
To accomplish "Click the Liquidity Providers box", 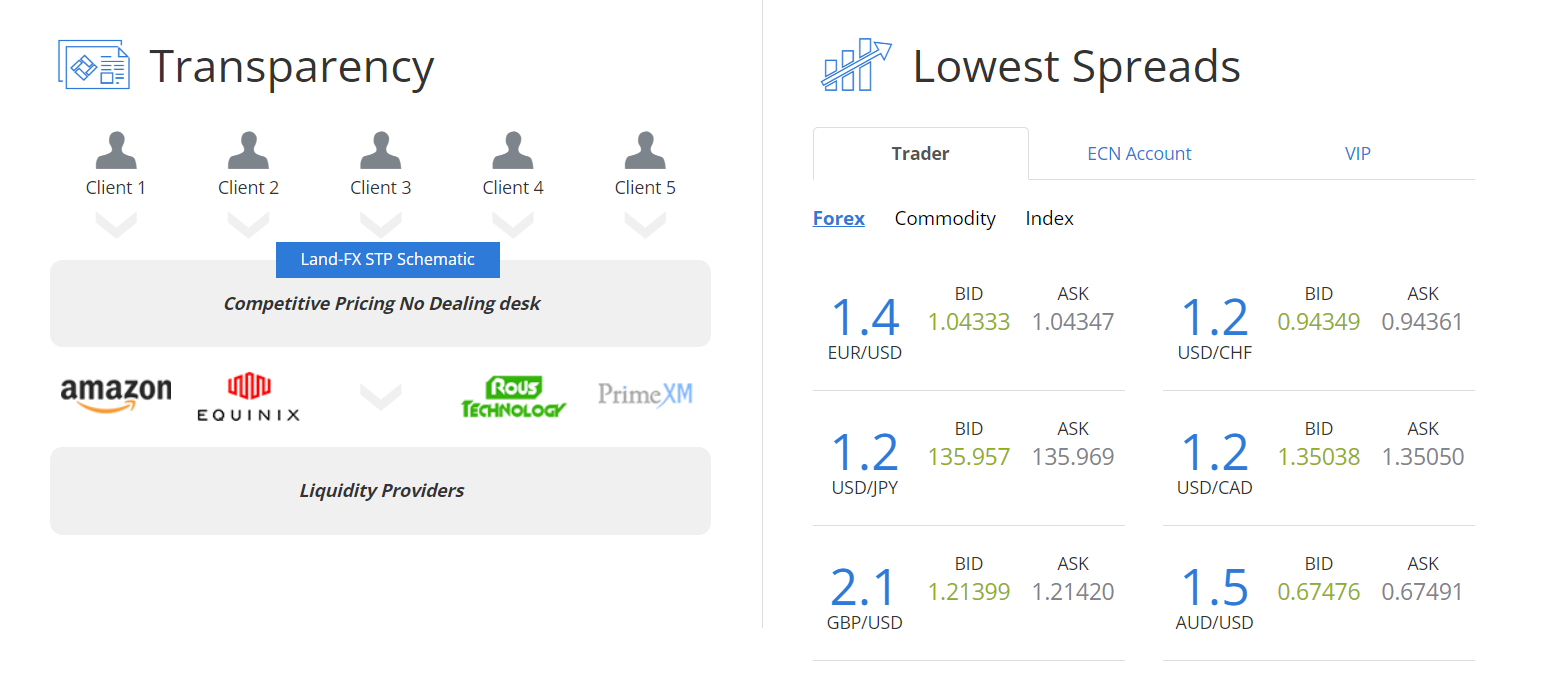I will 380,491.
